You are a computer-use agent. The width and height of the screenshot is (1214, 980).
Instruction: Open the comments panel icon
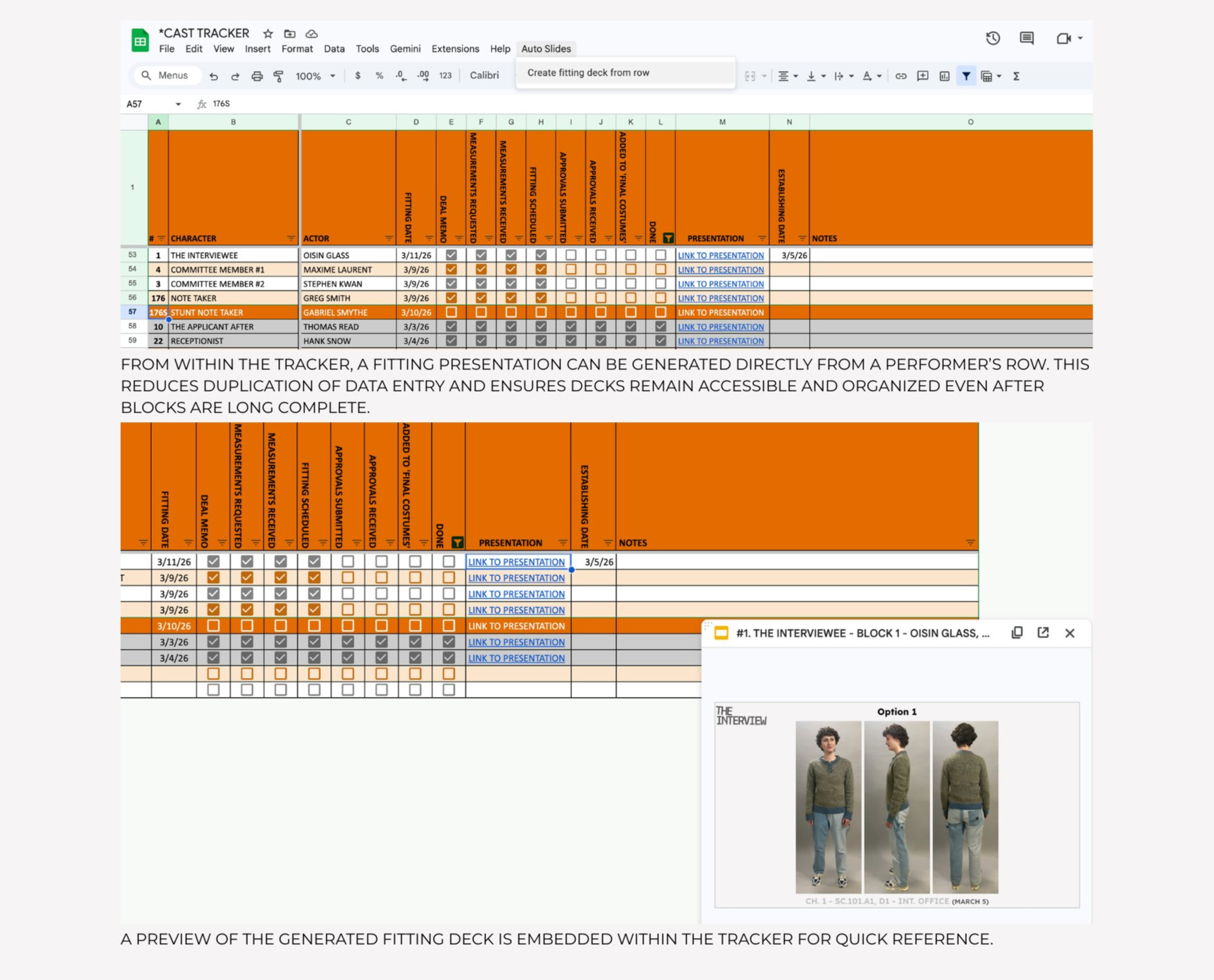(1026, 38)
